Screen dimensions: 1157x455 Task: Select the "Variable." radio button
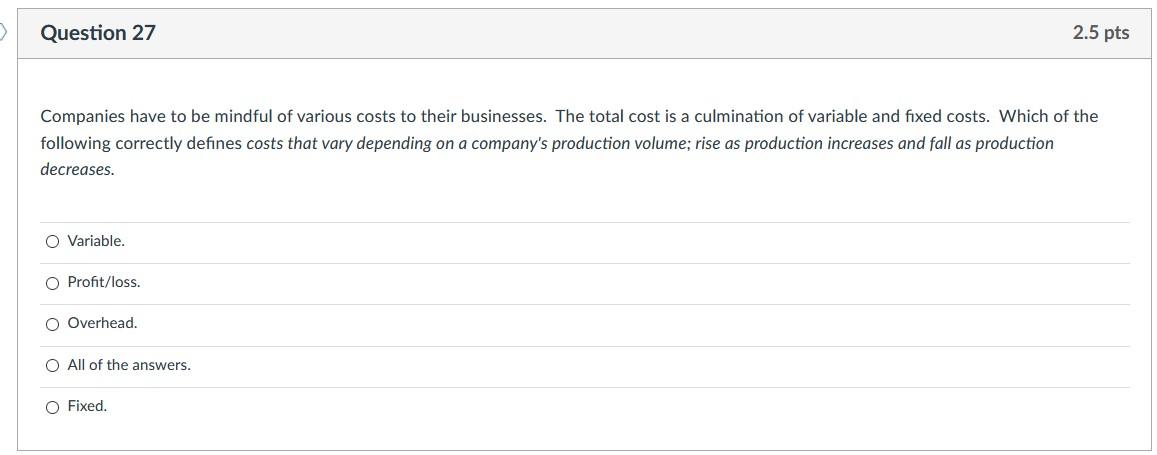click(x=52, y=241)
